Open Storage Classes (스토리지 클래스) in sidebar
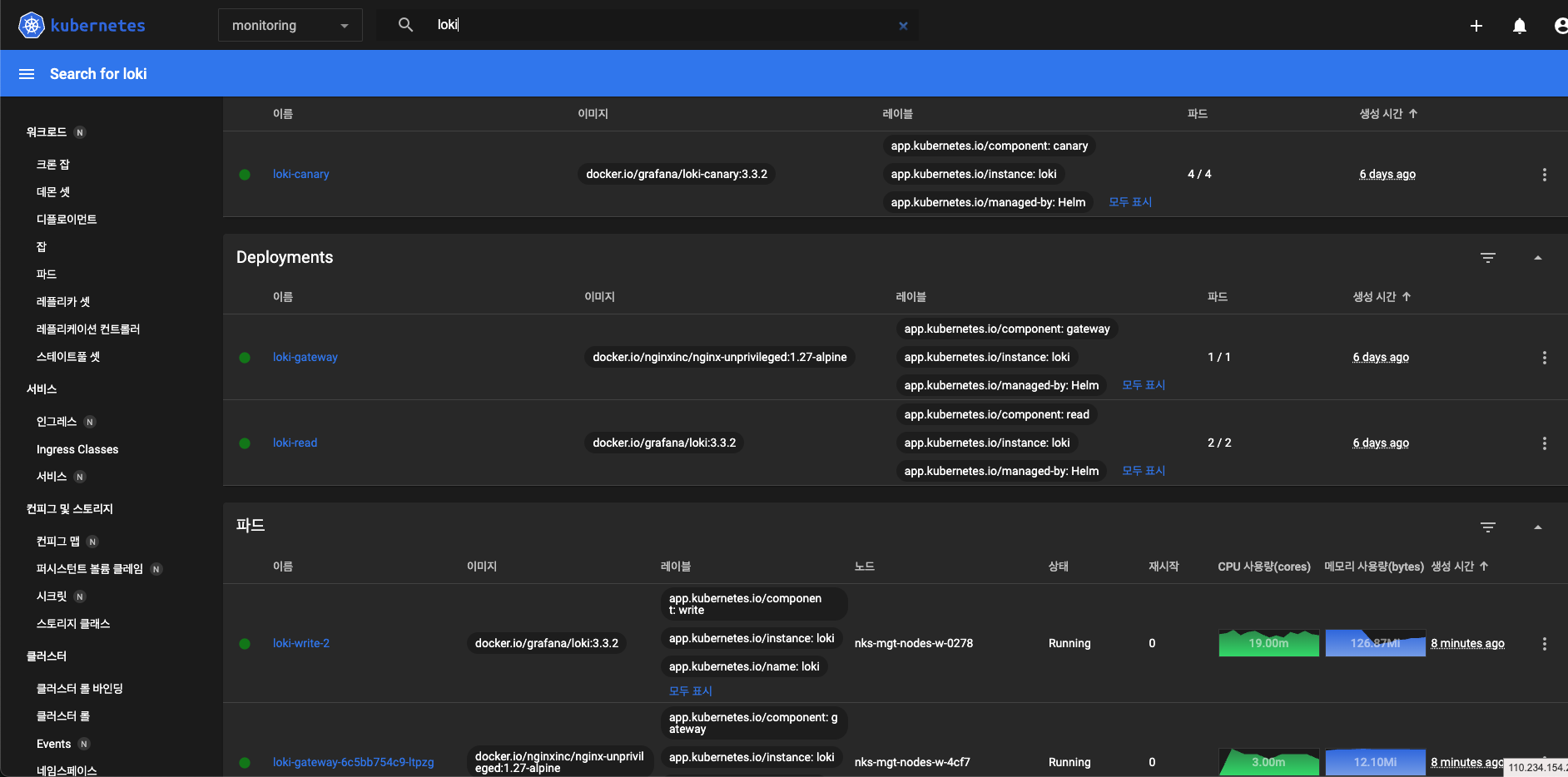The height and width of the screenshot is (777, 1568). tap(73, 624)
